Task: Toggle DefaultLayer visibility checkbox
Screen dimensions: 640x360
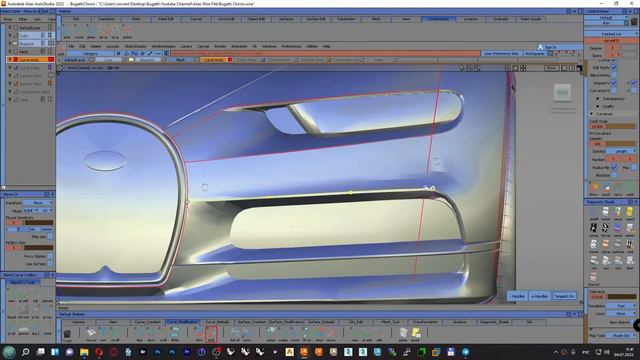Action: [x=16, y=27]
